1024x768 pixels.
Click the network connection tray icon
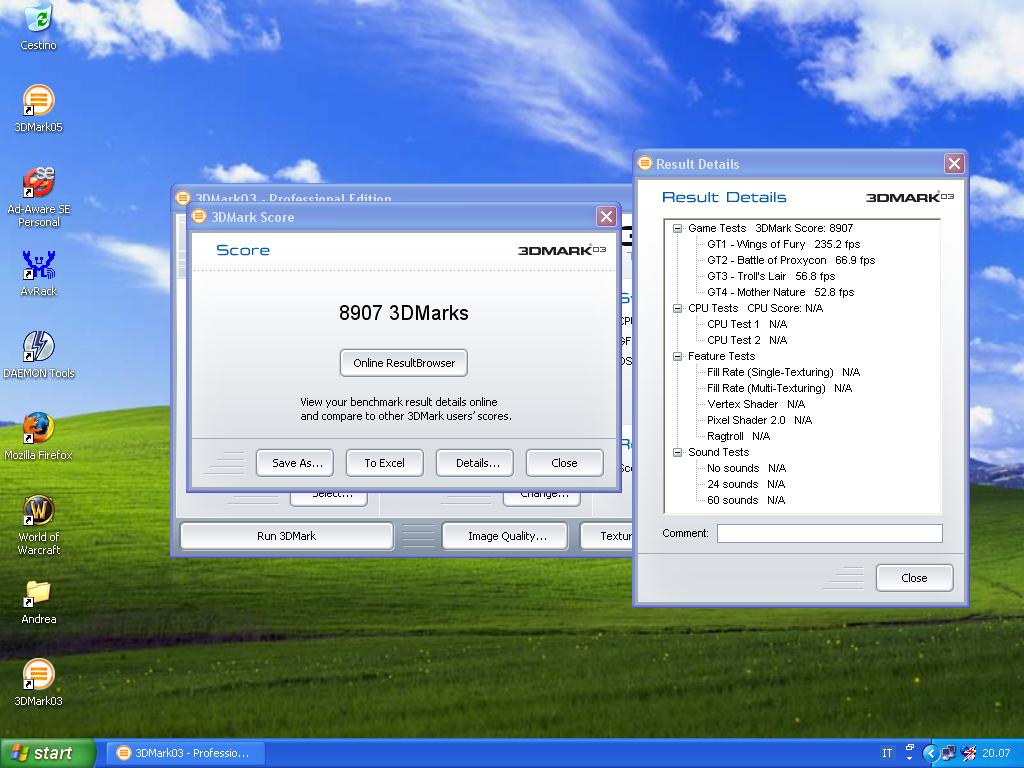pyautogui.click(x=950, y=753)
